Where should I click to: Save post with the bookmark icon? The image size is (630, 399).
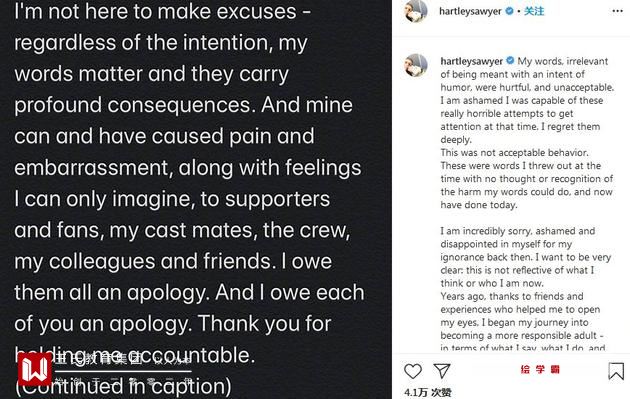pyautogui.click(x=616, y=371)
